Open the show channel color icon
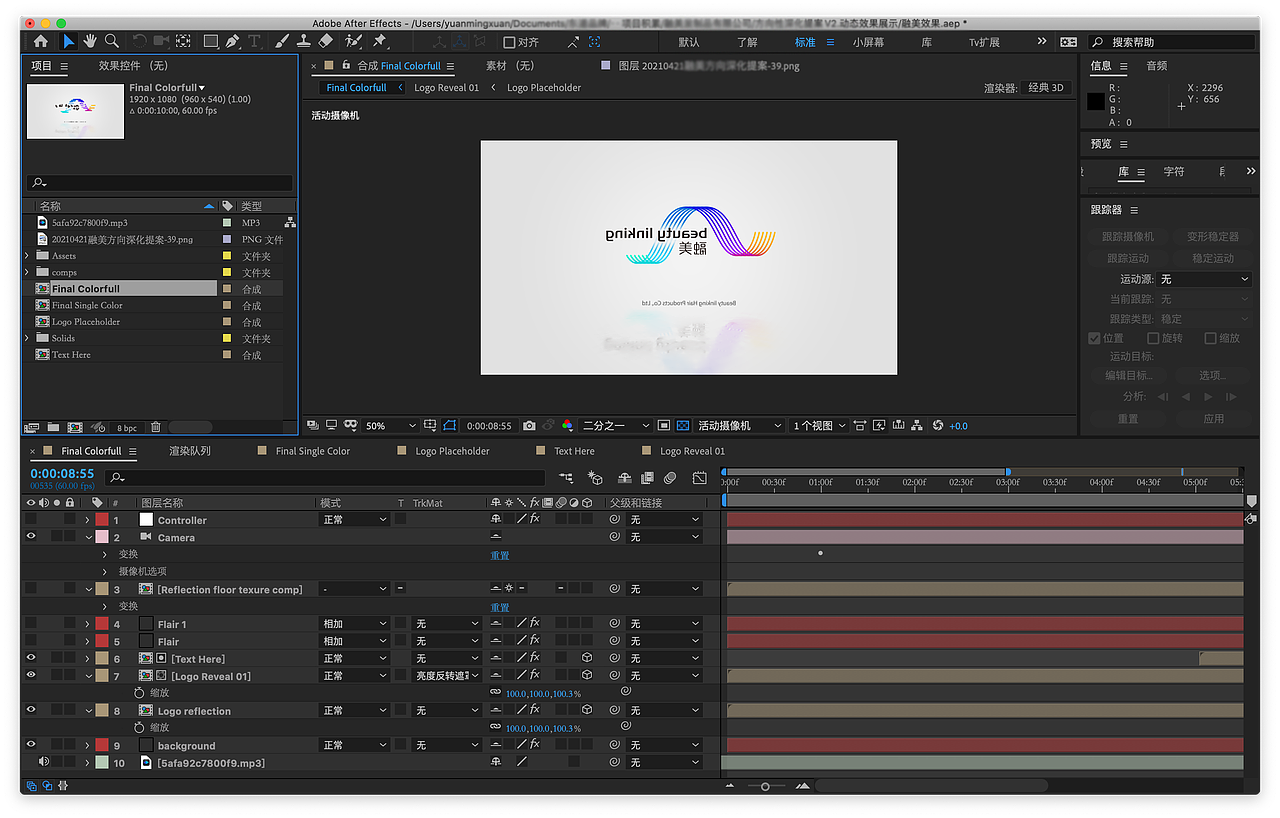This screenshot has width=1280, height=818. 567,425
